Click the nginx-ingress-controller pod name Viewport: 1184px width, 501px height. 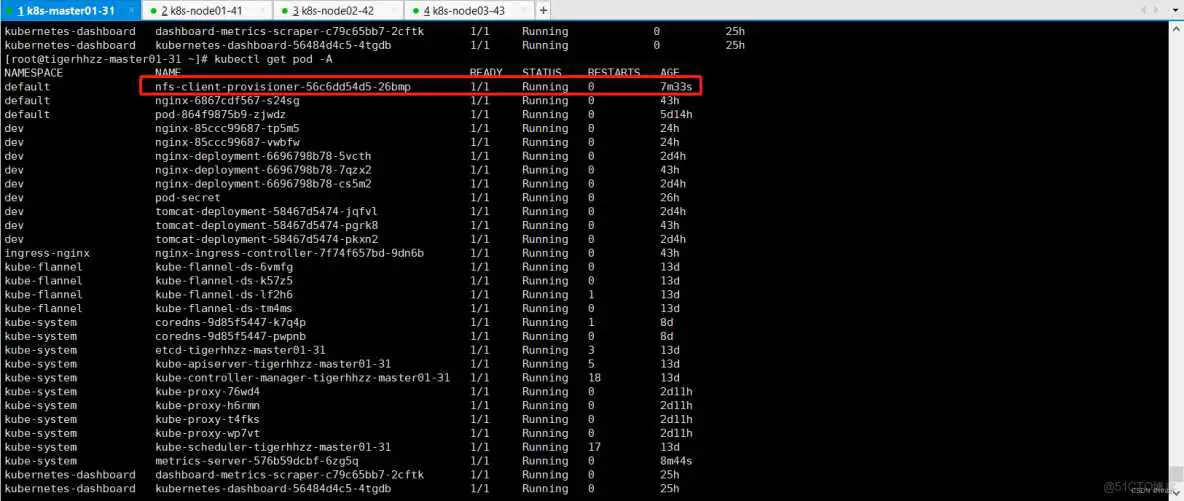(289, 253)
